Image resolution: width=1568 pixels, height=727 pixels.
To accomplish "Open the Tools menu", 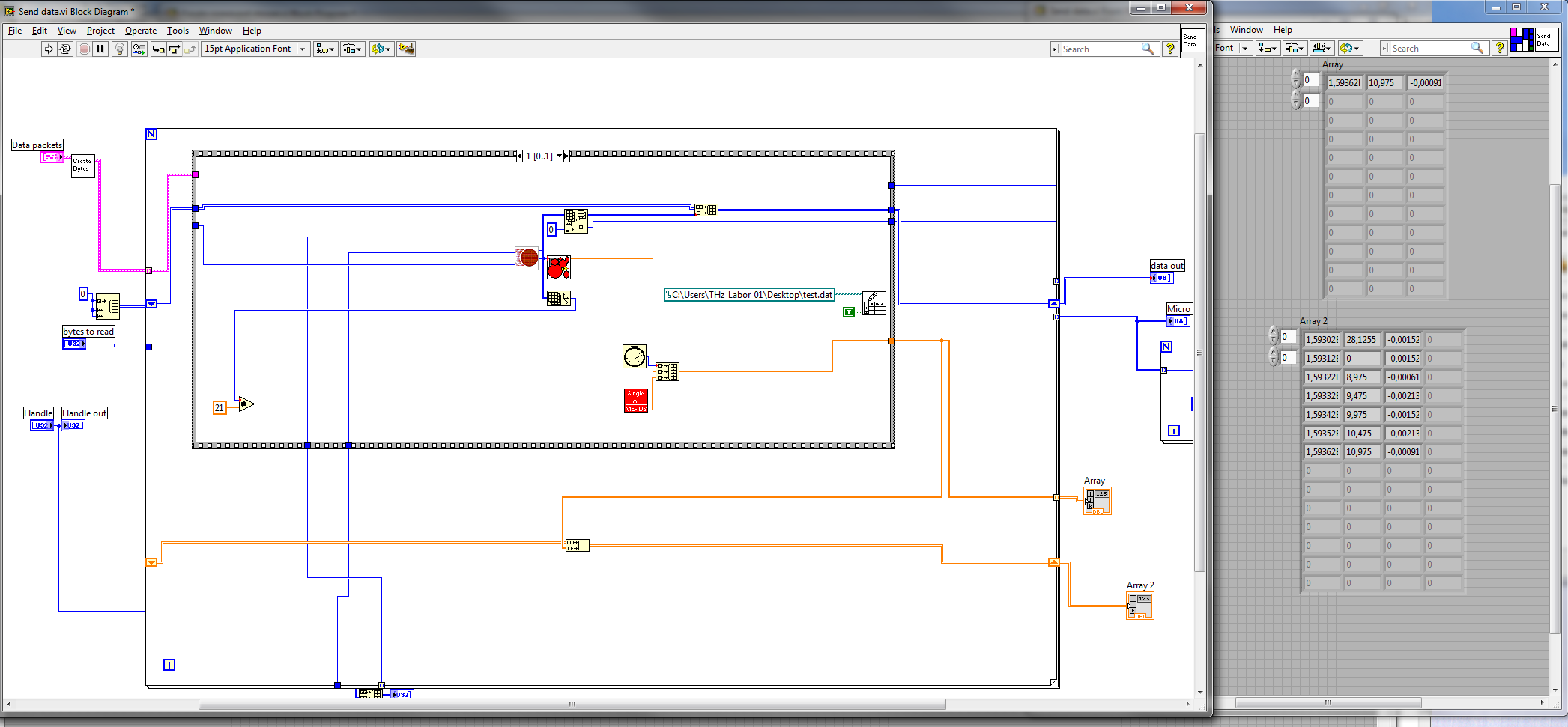I will [178, 31].
